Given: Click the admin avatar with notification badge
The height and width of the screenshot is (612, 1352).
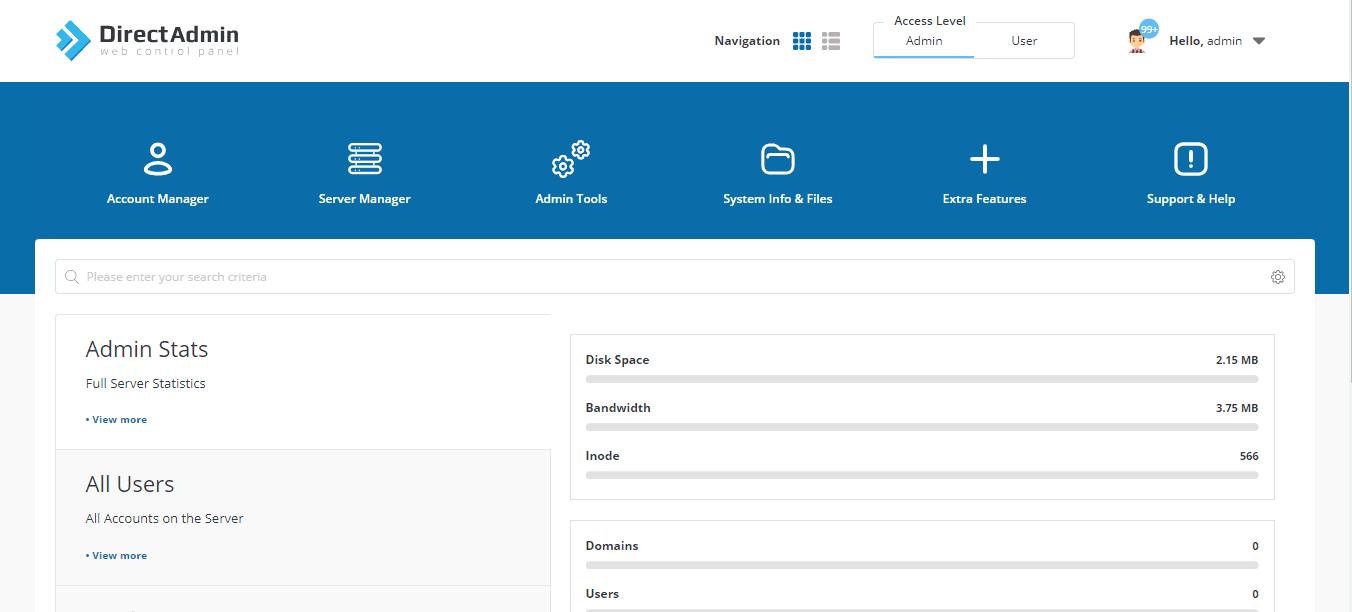Looking at the screenshot, I should (1139, 39).
